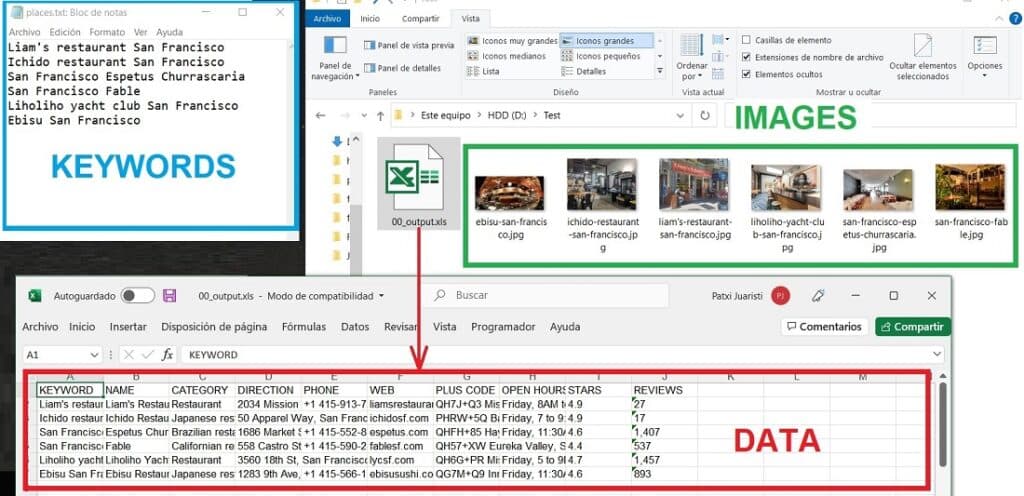Click the green Compartir button
Viewport: 1024px width, 496px height.
tap(912, 326)
